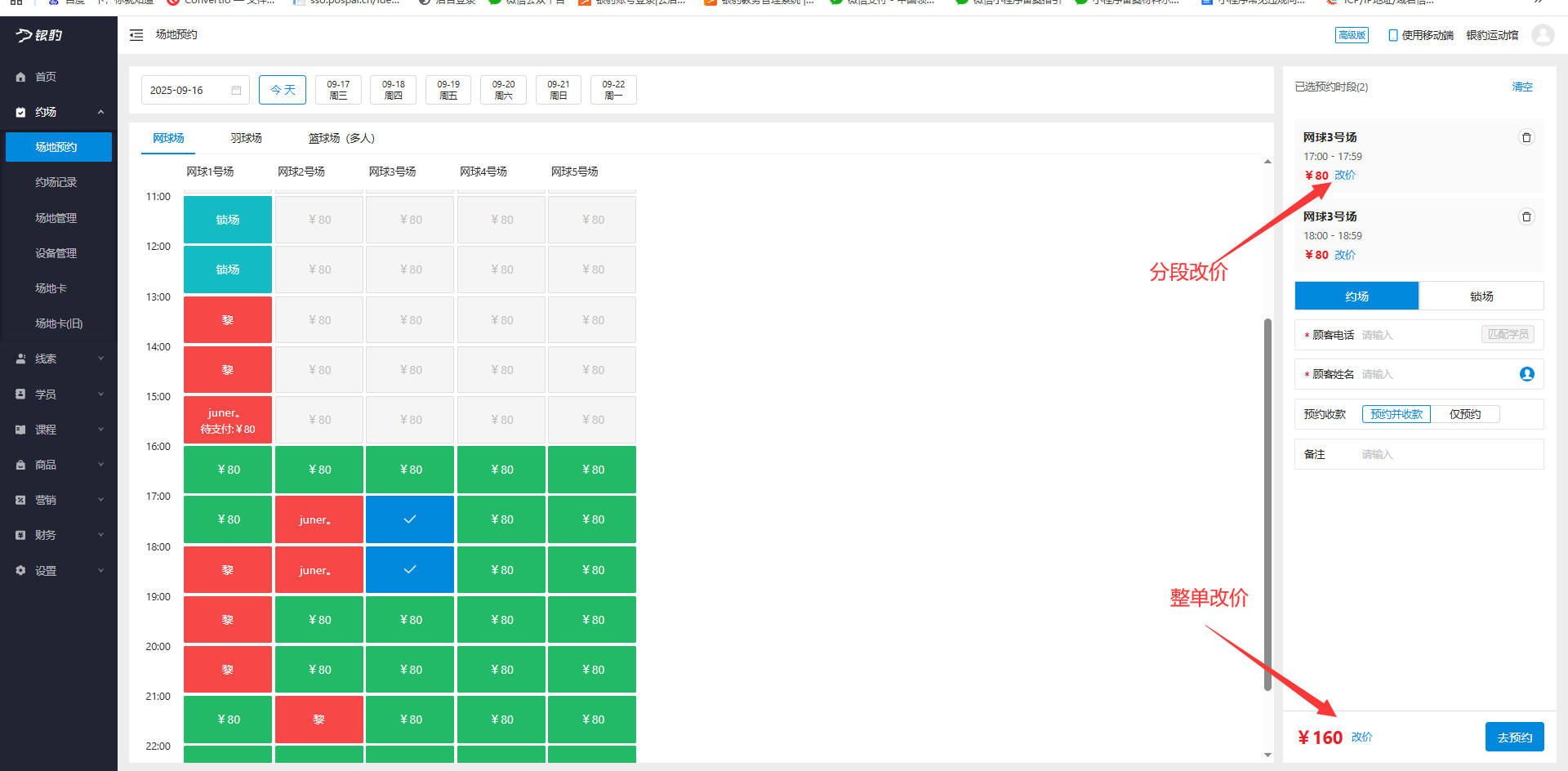The width and height of the screenshot is (1568, 771).
Task: Click the 去预约 button
Action: coord(1514,737)
